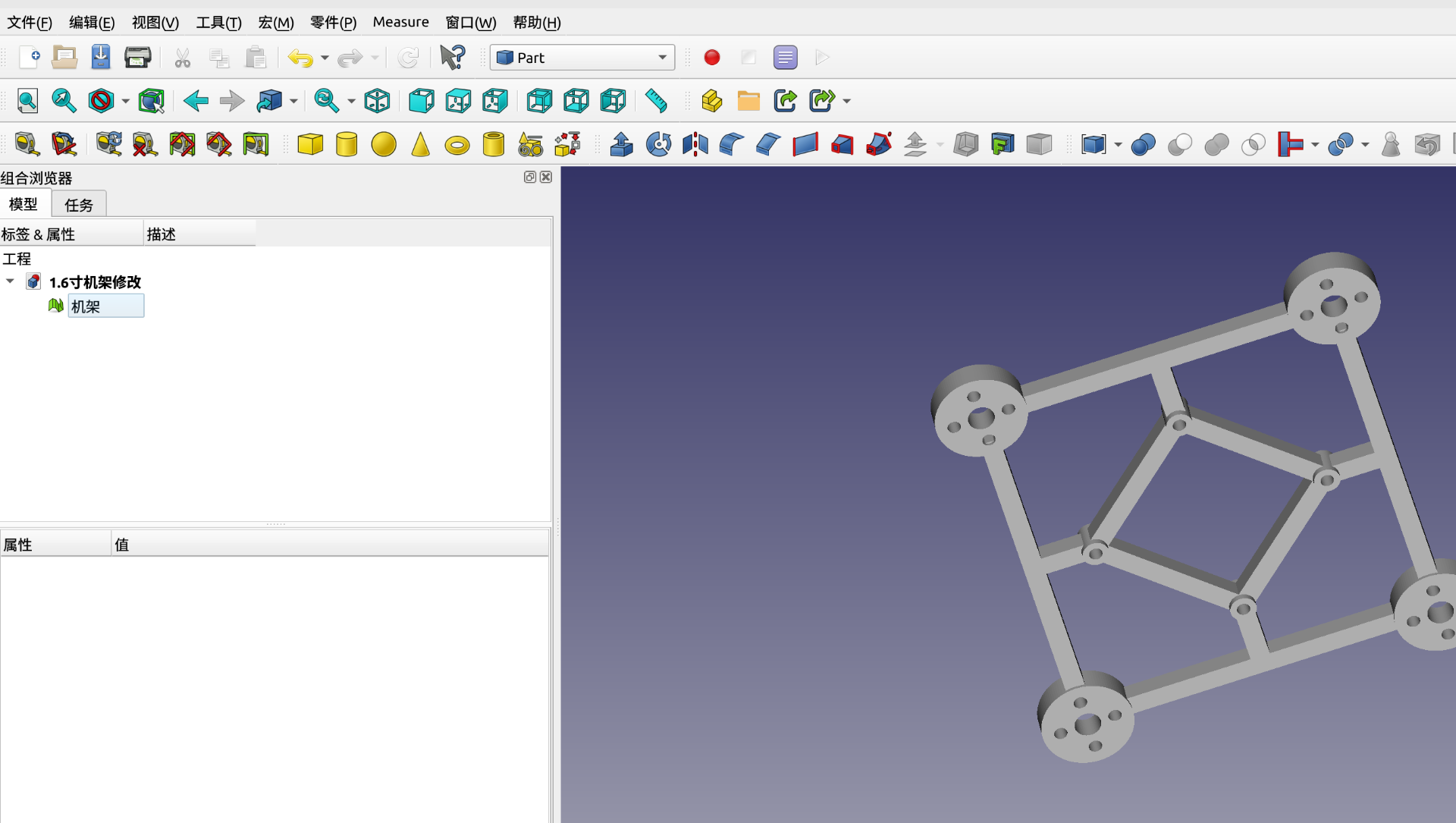Viewport: 1456px width, 823px height.
Task: Open the 视图(V) menu
Action: pos(155,22)
